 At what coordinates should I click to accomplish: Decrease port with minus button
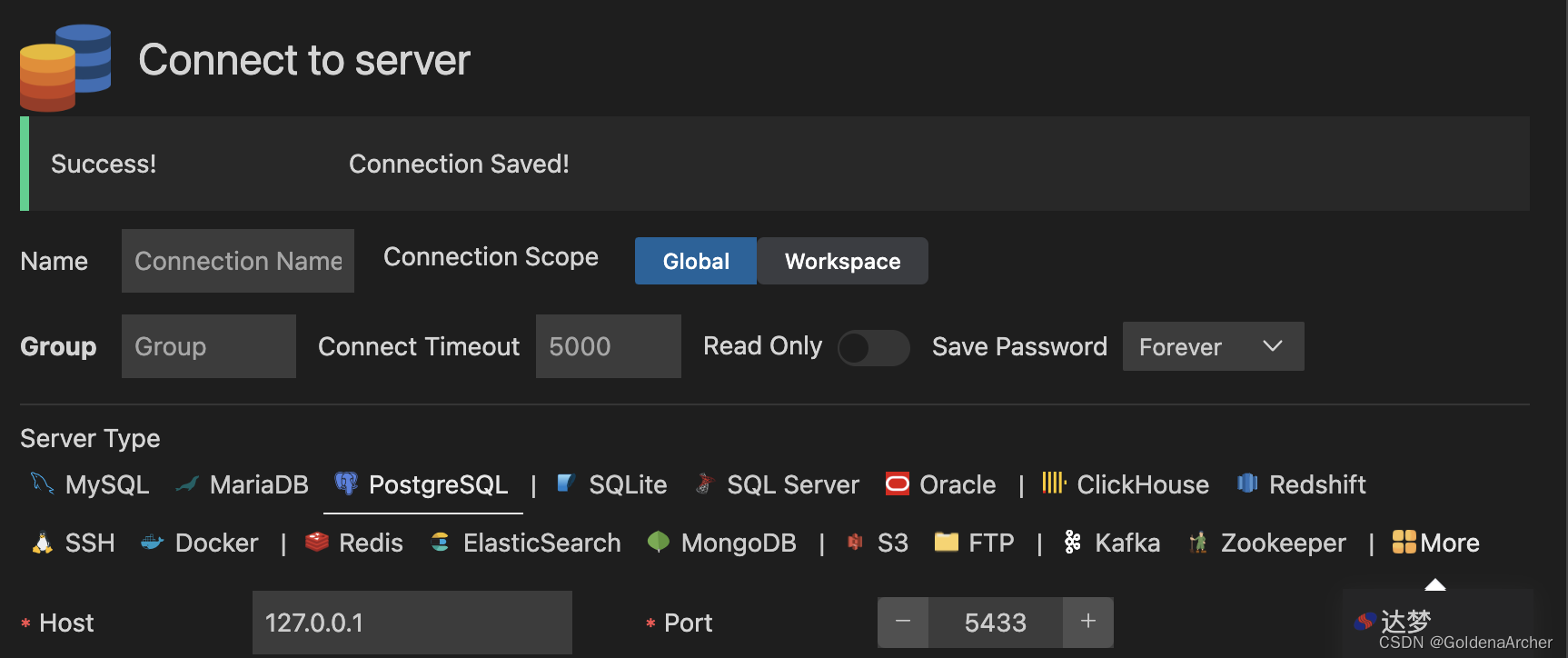pos(903,622)
